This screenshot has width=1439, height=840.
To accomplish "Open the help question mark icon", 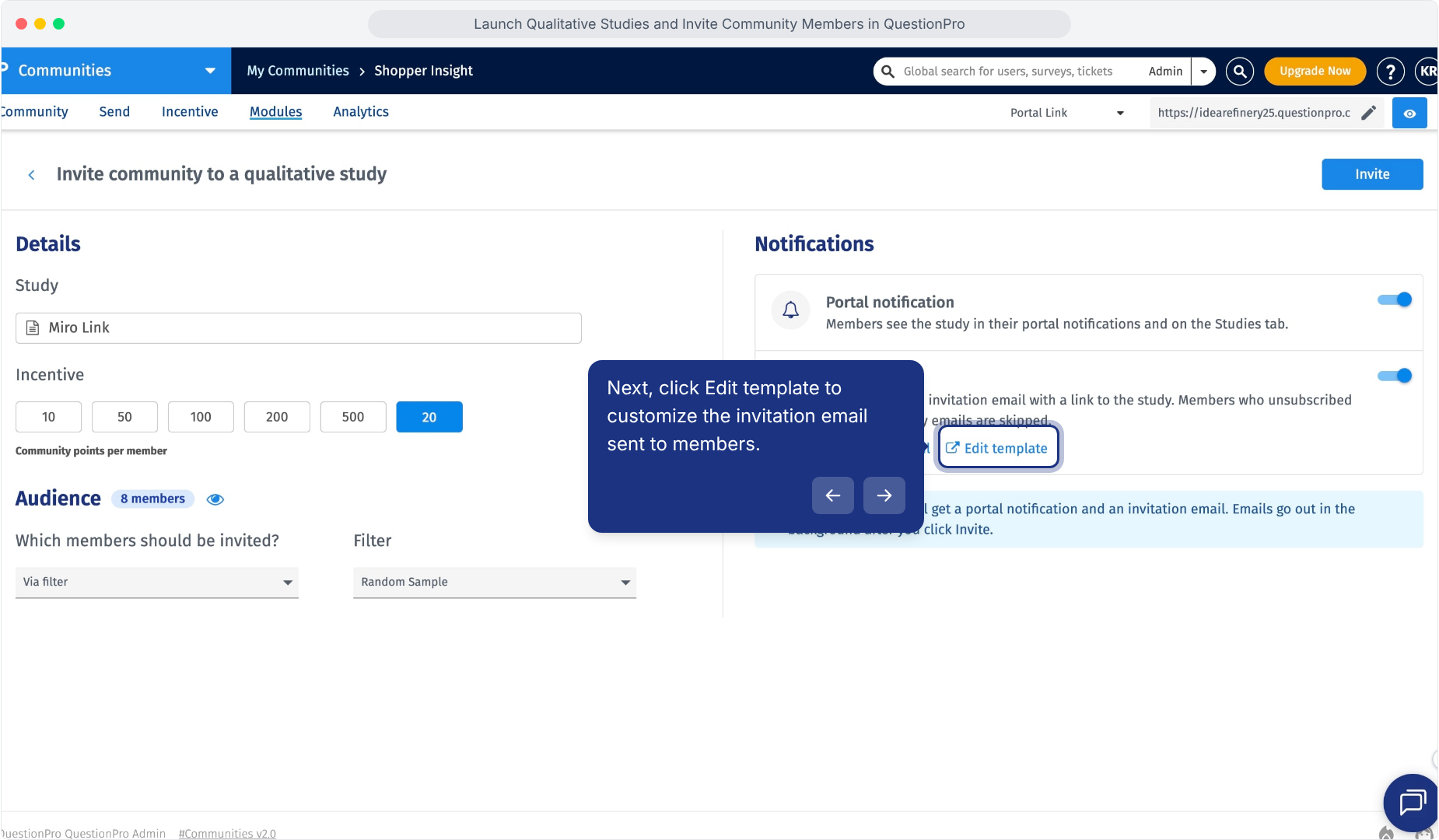I will [x=1391, y=71].
